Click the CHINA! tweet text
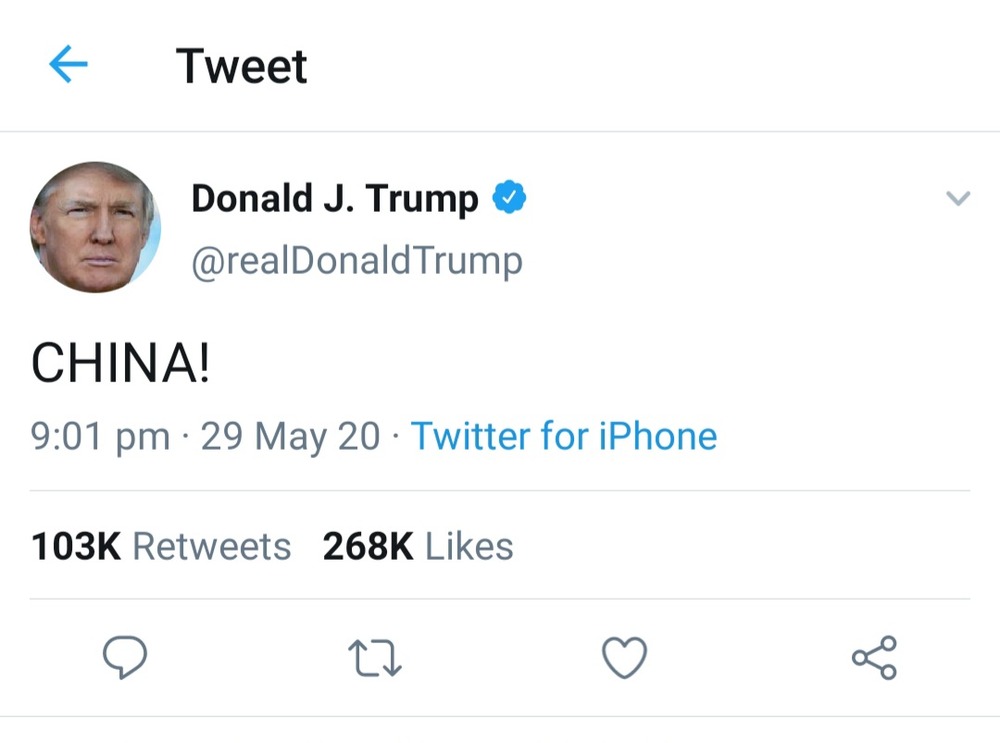 tap(121, 365)
